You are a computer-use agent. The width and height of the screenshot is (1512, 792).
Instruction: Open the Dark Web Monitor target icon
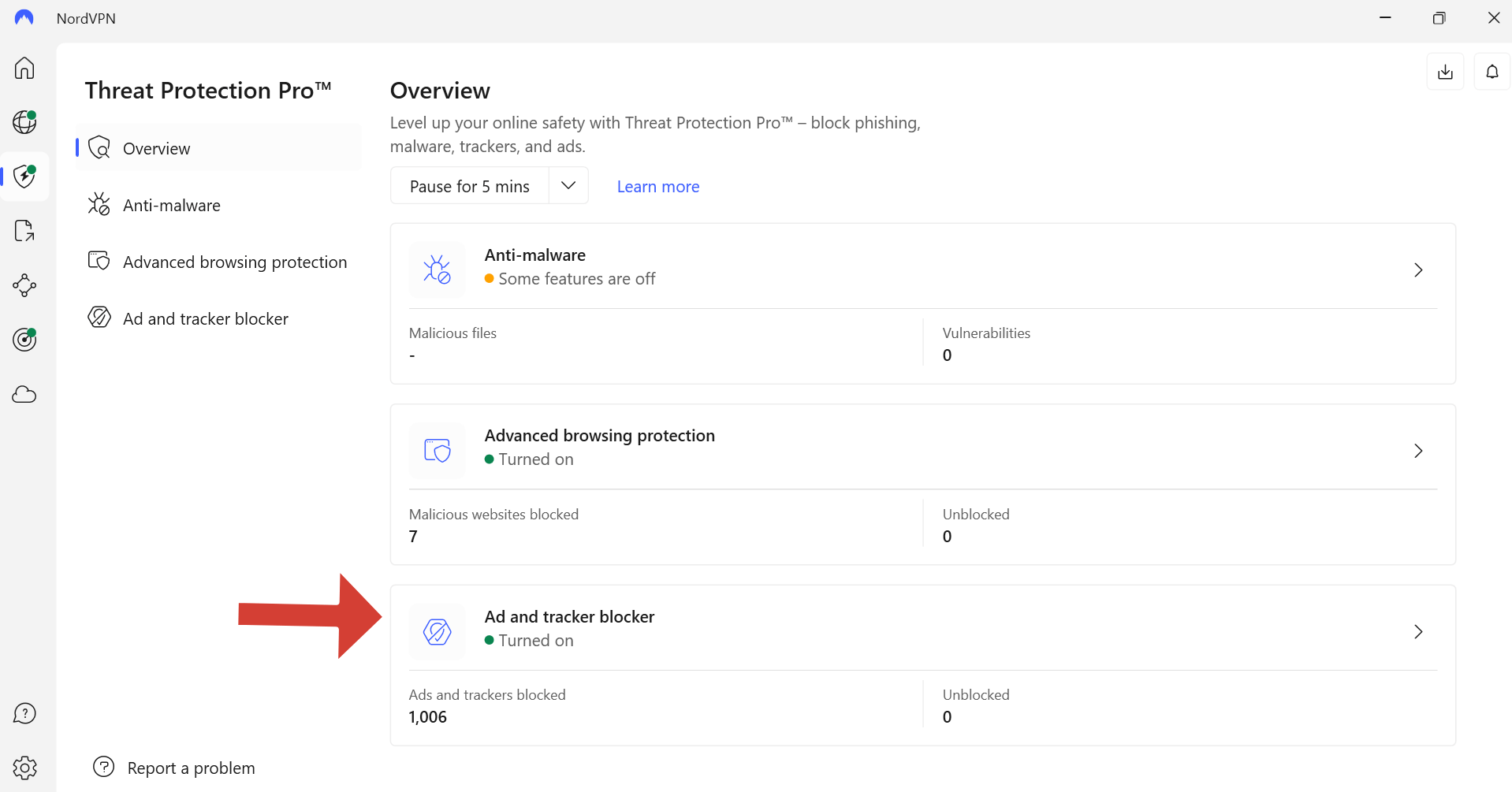point(24,340)
